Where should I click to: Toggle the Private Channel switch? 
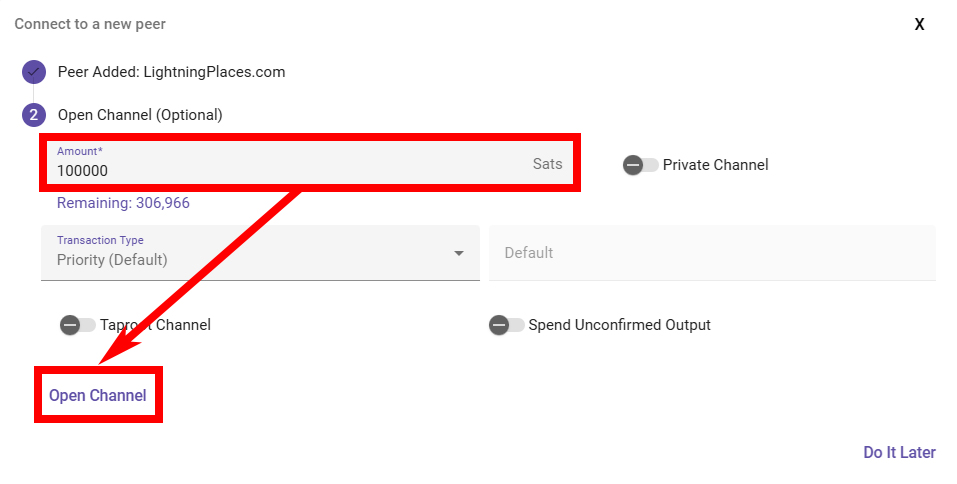tap(640, 165)
